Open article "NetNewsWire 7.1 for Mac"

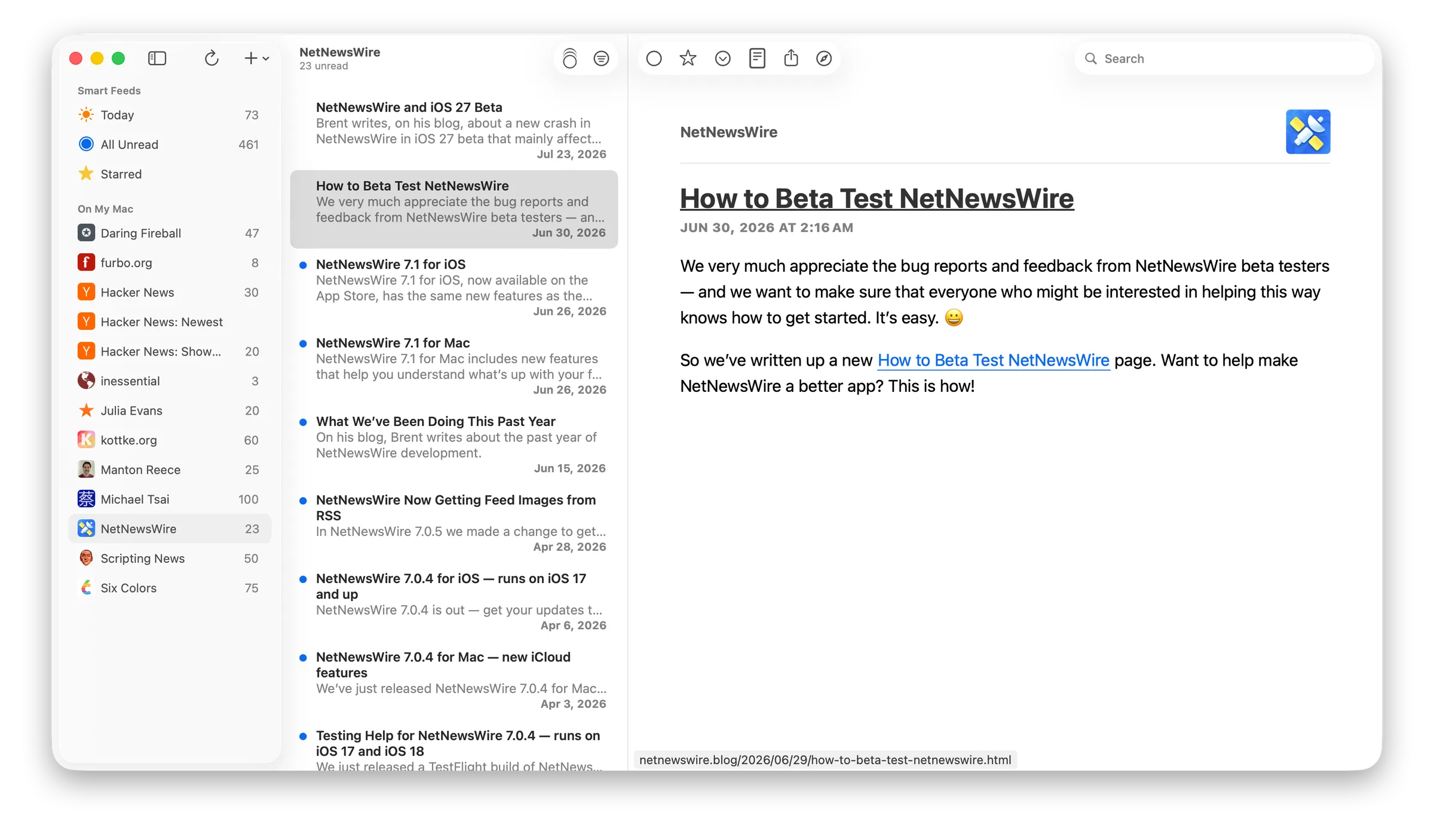pos(454,366)
